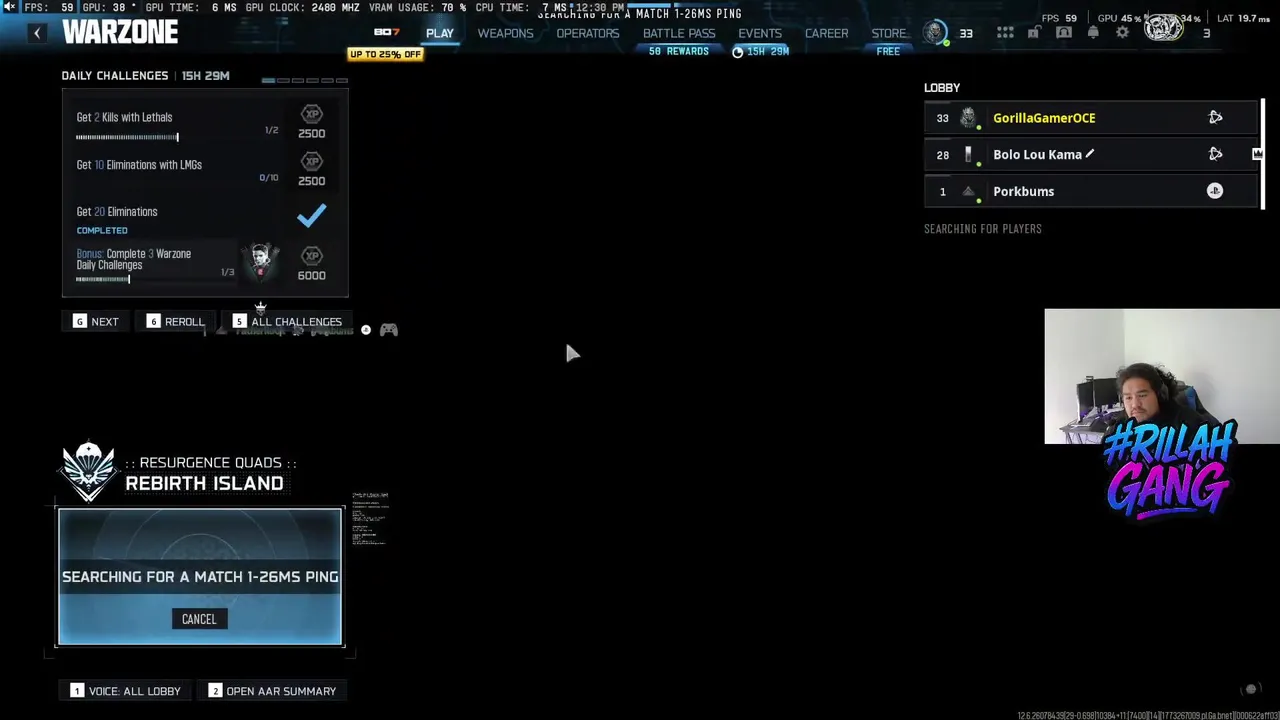This screenshot has height=720, width=1280.
Task: Select GorillaGamerOCE in the lobby
Action: 1091,118
